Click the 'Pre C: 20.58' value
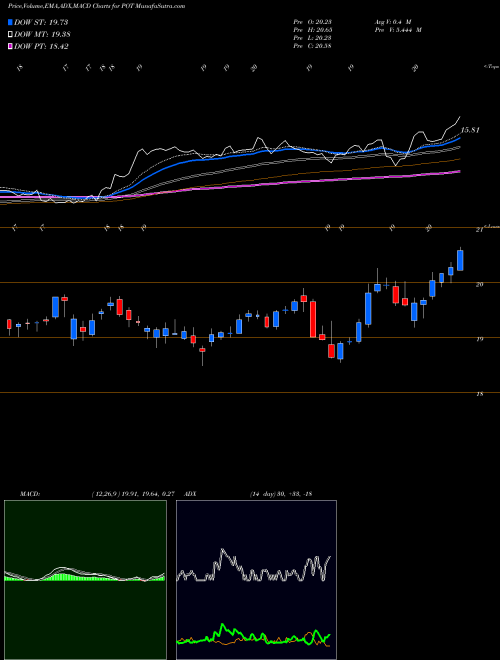Viewport: 500px width, 660px height. tap(312, 45)
